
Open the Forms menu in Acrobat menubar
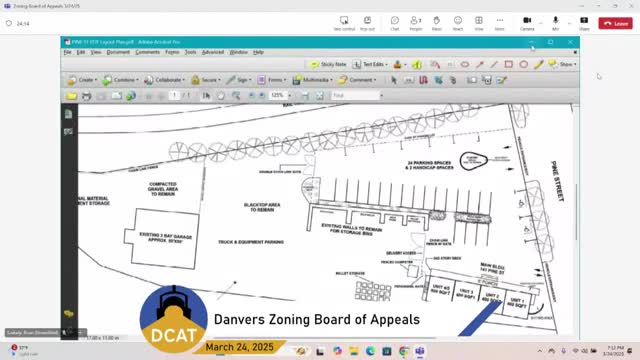[172, 52]
